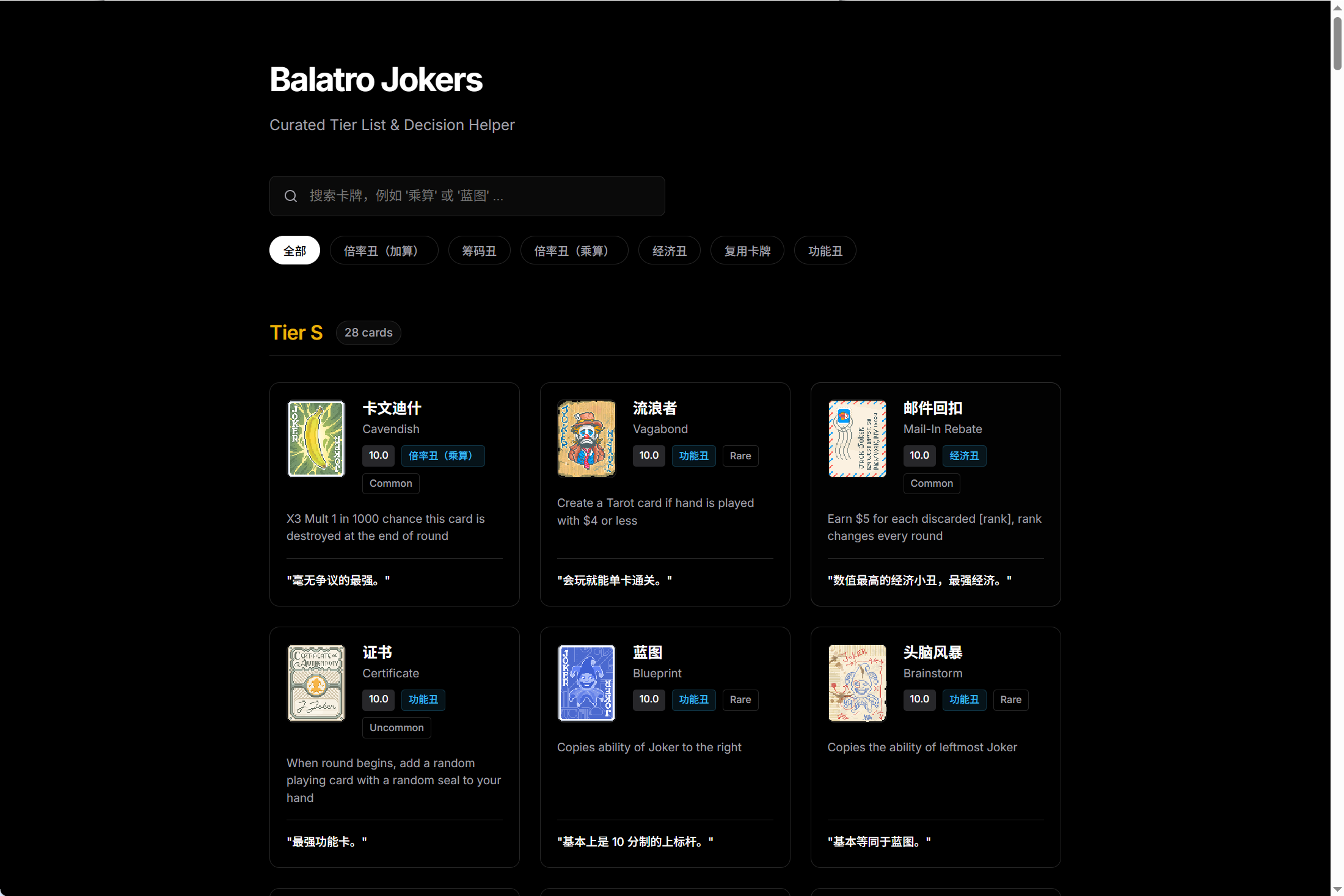This screenshot has width=1344, height=896.
Task: Click the Rare tag on Blueprint
Action: tap(740, 699)
